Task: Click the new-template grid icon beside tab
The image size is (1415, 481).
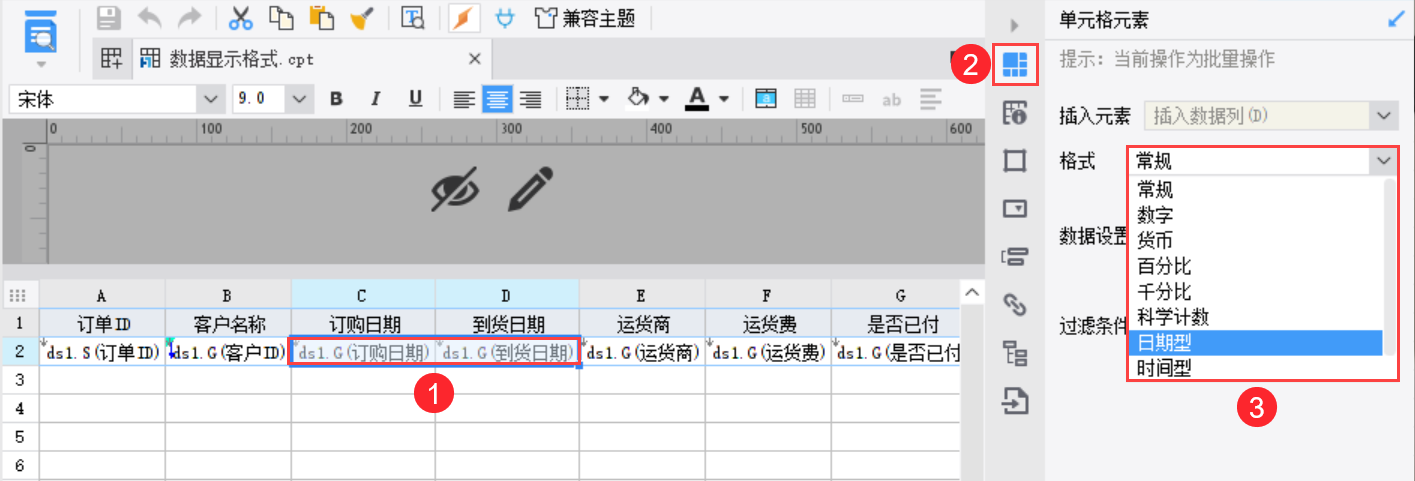Action: pyautogui.click(x=110, y=59)
